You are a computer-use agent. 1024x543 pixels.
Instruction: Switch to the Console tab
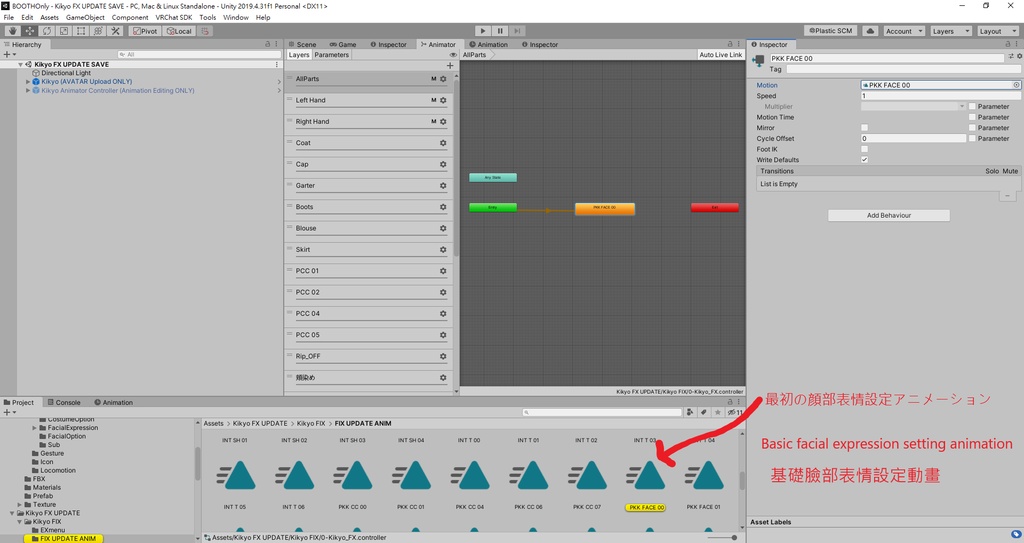coord(63,403)
